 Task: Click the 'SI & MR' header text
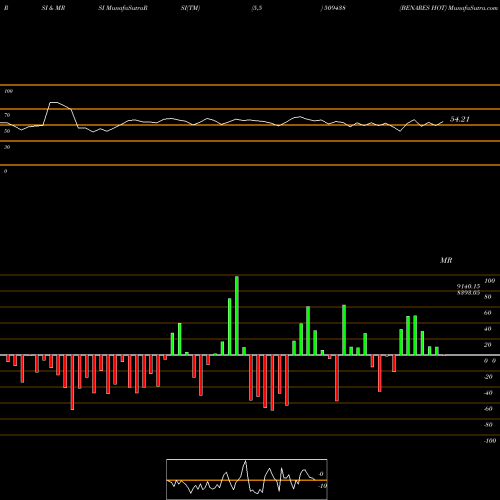coord(53,8)
